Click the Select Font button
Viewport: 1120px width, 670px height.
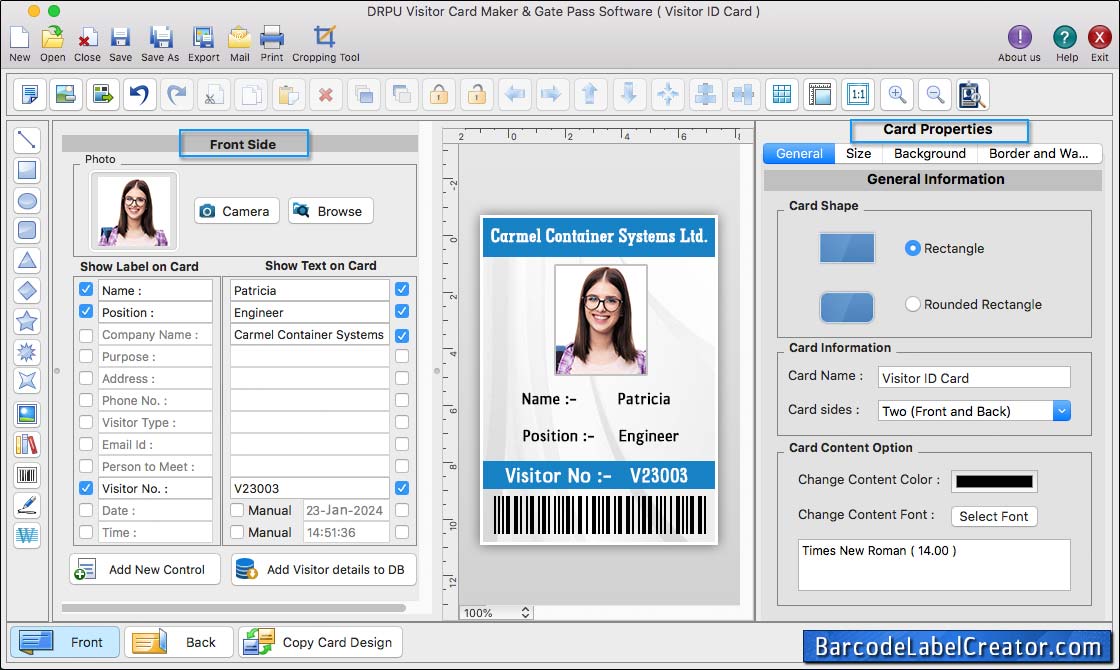tap(994, 516)
